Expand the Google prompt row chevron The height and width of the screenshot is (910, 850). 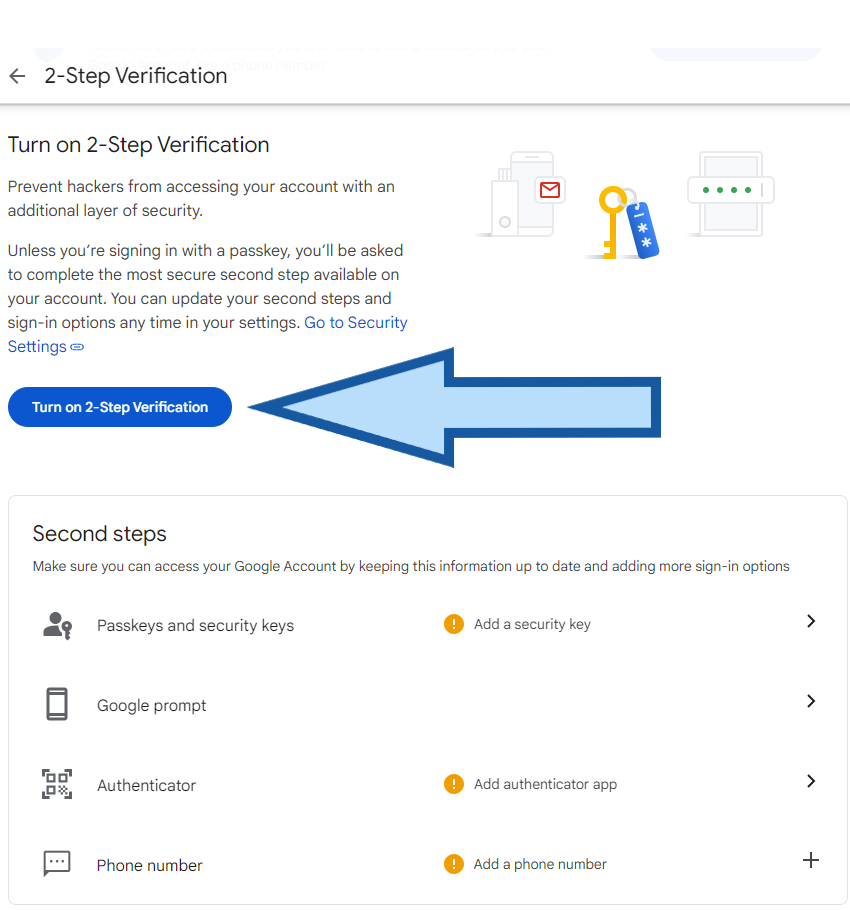[x=811, y=701]
